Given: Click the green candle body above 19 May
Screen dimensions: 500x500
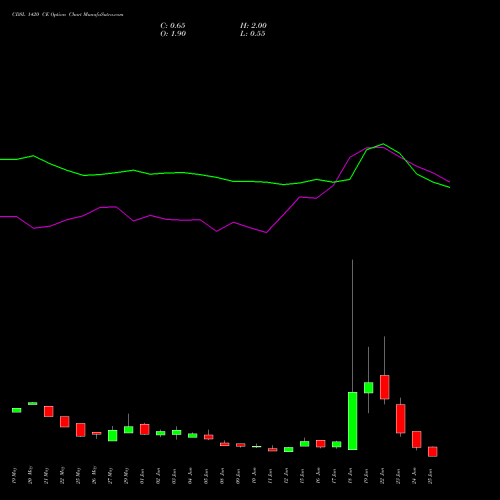Looking at the screenshot, I should click(17, 410).
